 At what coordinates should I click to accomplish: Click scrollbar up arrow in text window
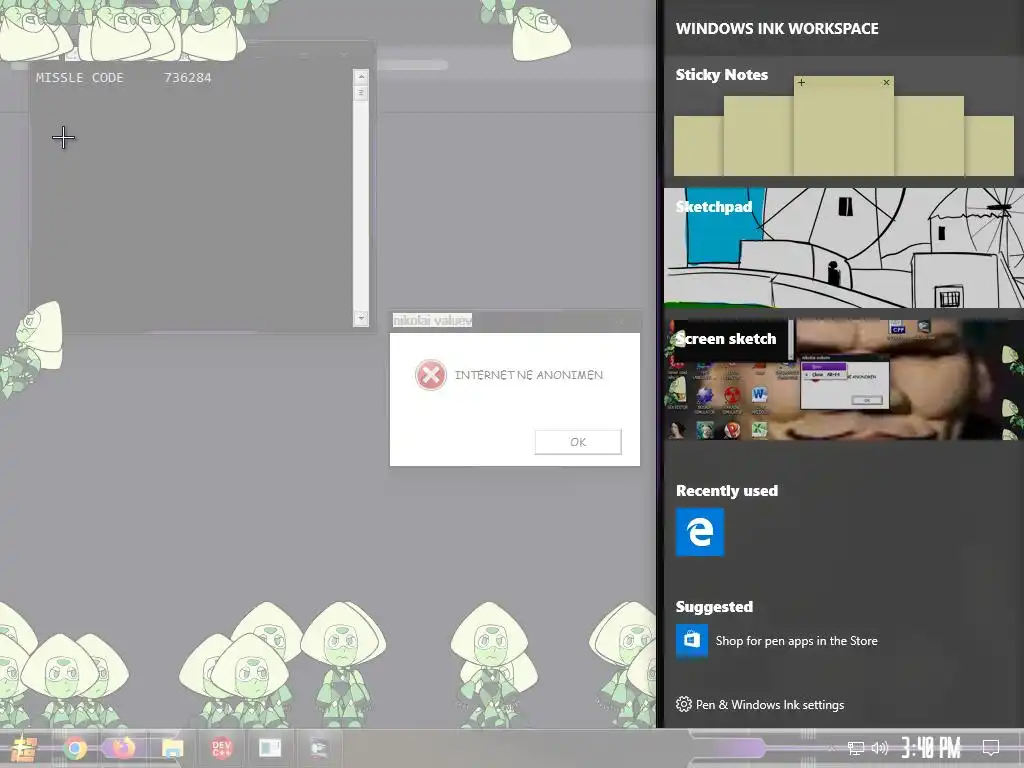[360, 76]
